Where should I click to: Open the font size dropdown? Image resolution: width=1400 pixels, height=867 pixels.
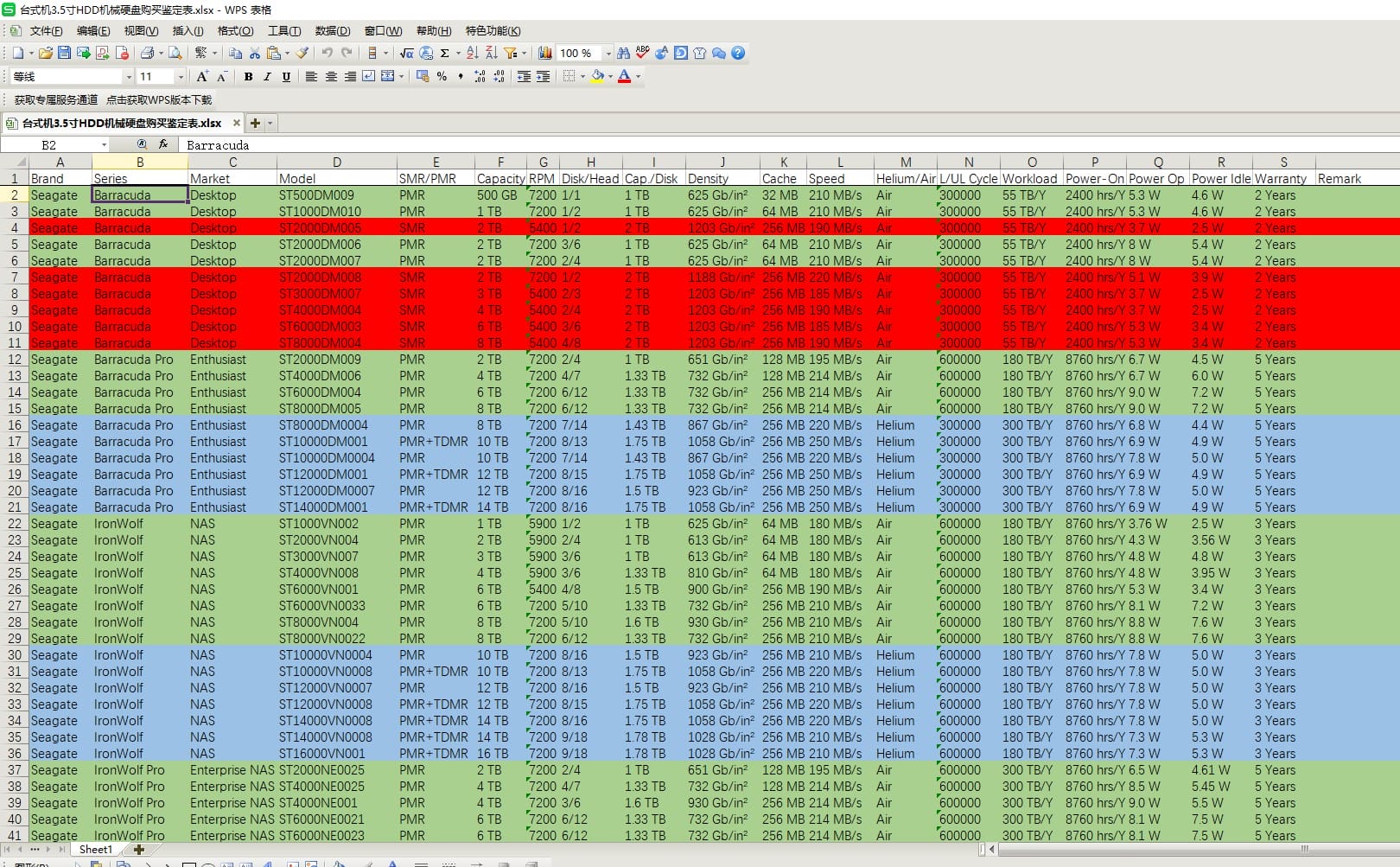click(181, 77)
